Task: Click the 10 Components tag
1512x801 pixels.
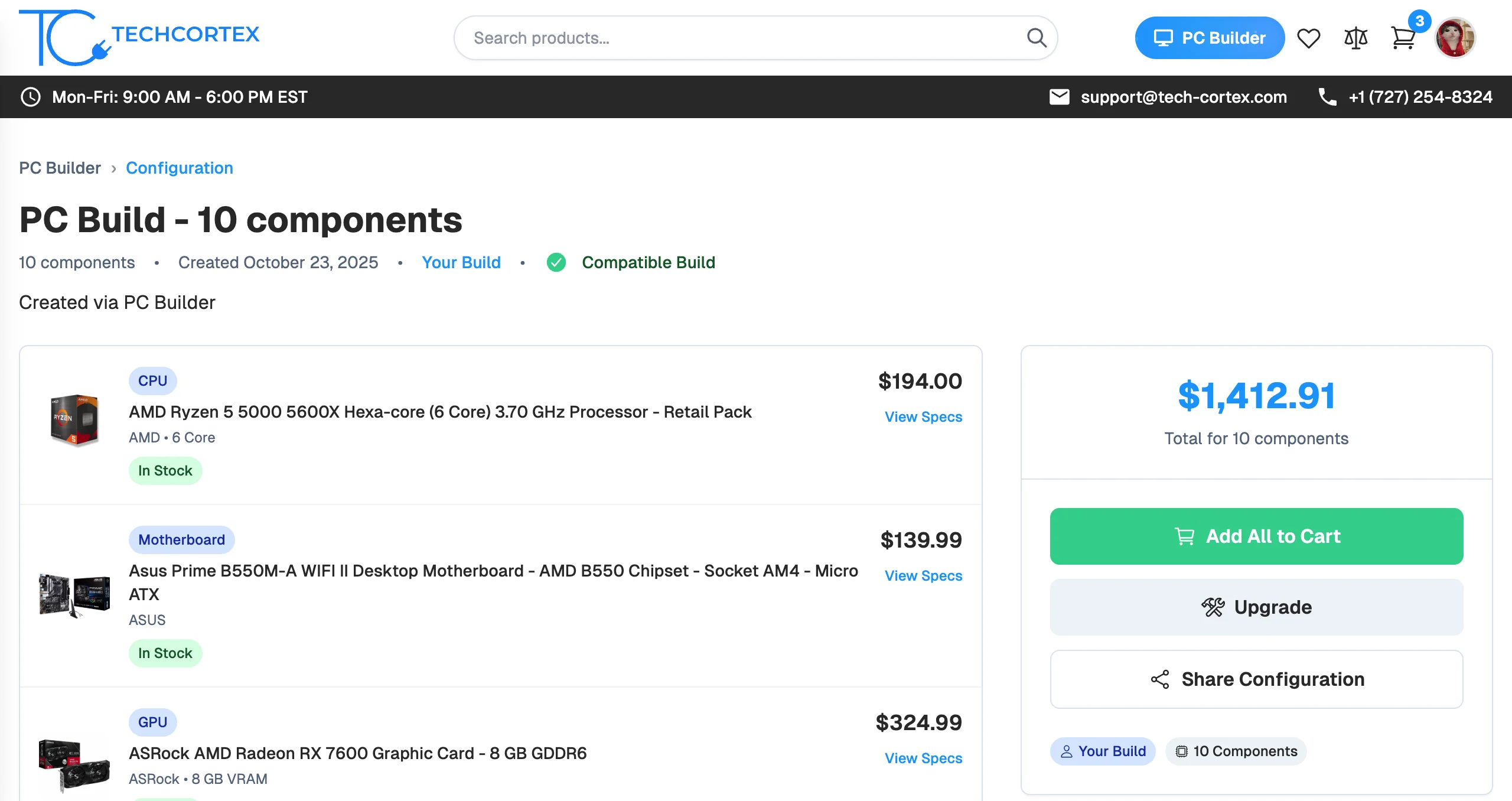Action: click(1236, 751)
